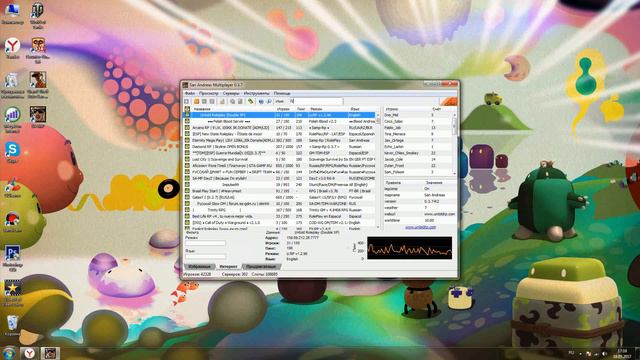Screen dimensions: 640x360
Task: Select the highlighted United Roleplay server row
Action: click(x=280, y=115)
